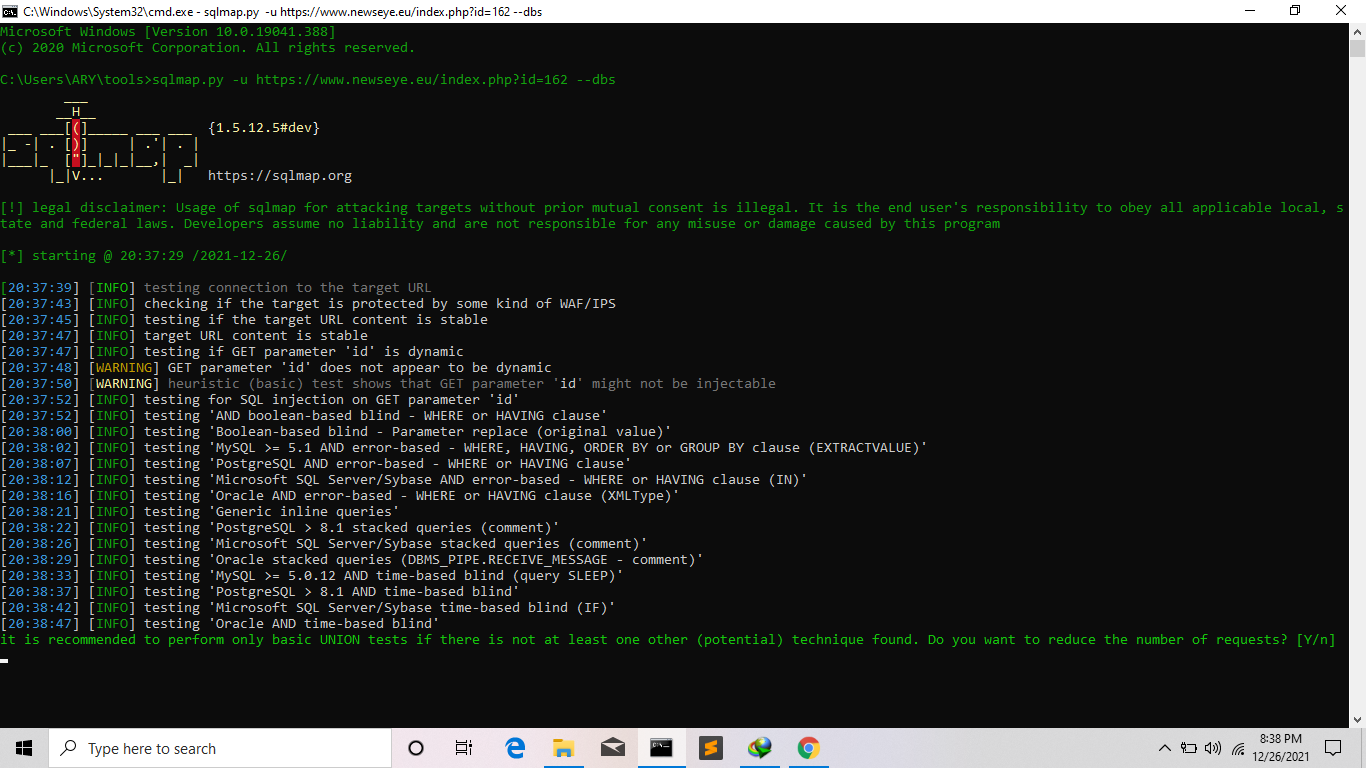Click the WAF/IPS protection check line
This screenshot has width=1366, height=768.
pos(308,304)
